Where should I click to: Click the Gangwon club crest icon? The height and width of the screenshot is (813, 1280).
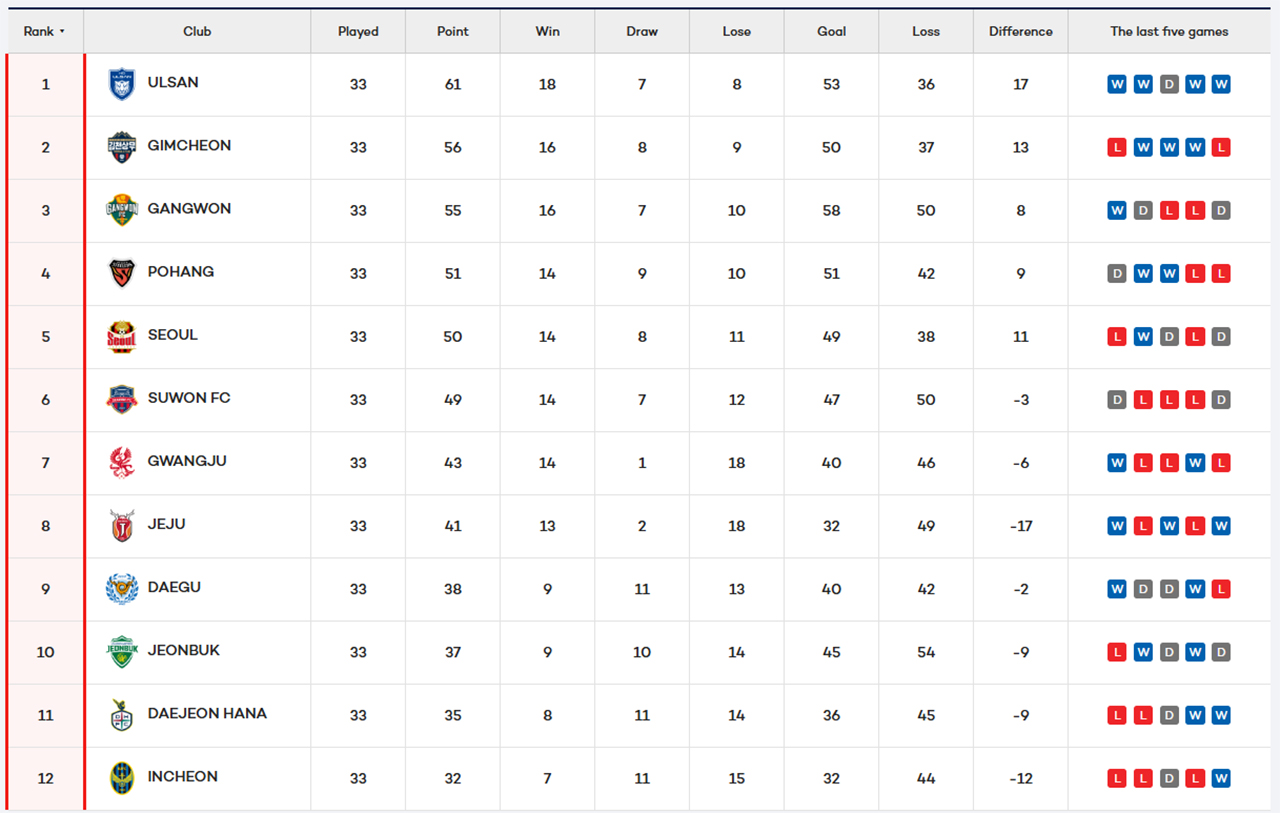point(122,210)
